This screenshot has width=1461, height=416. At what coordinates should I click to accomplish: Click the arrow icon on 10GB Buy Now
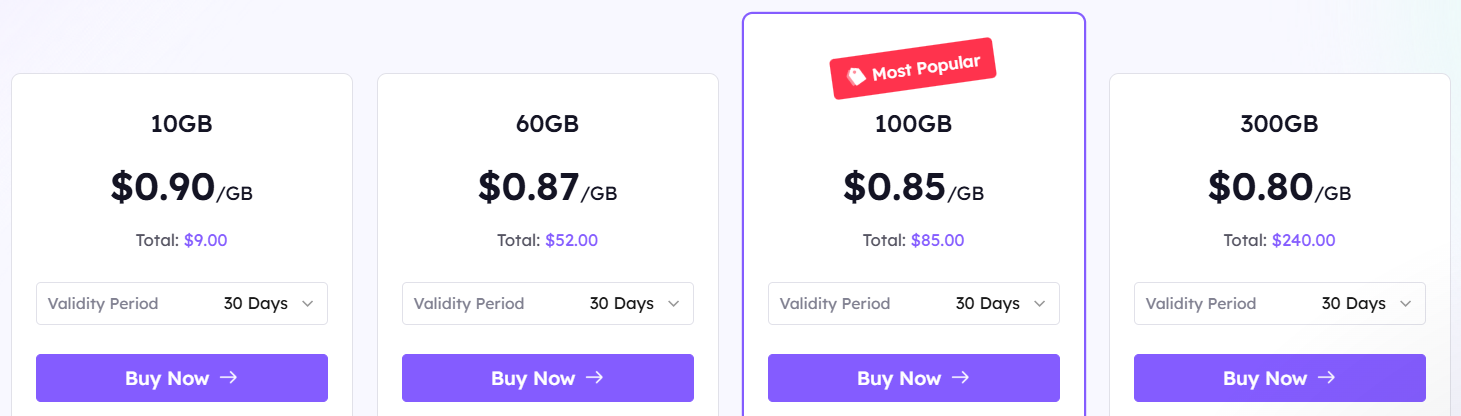point(228,378)
